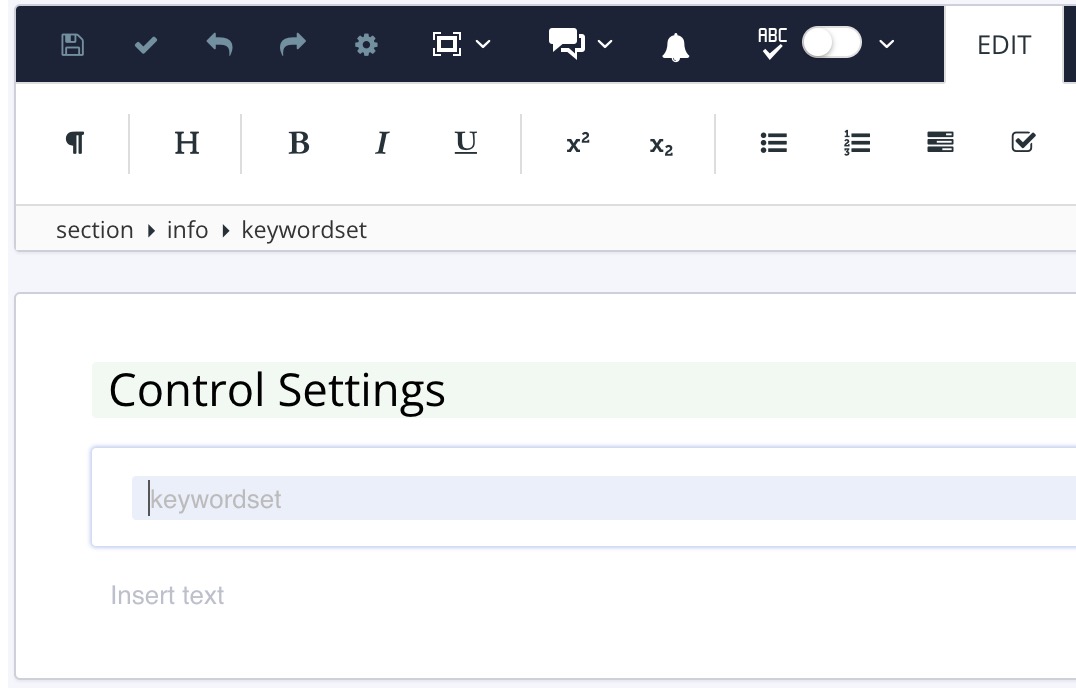The height and width of the screenshot is (688, 1076).
Task: Switch to the EDIT tab
Action: (x=1002, y=44)
